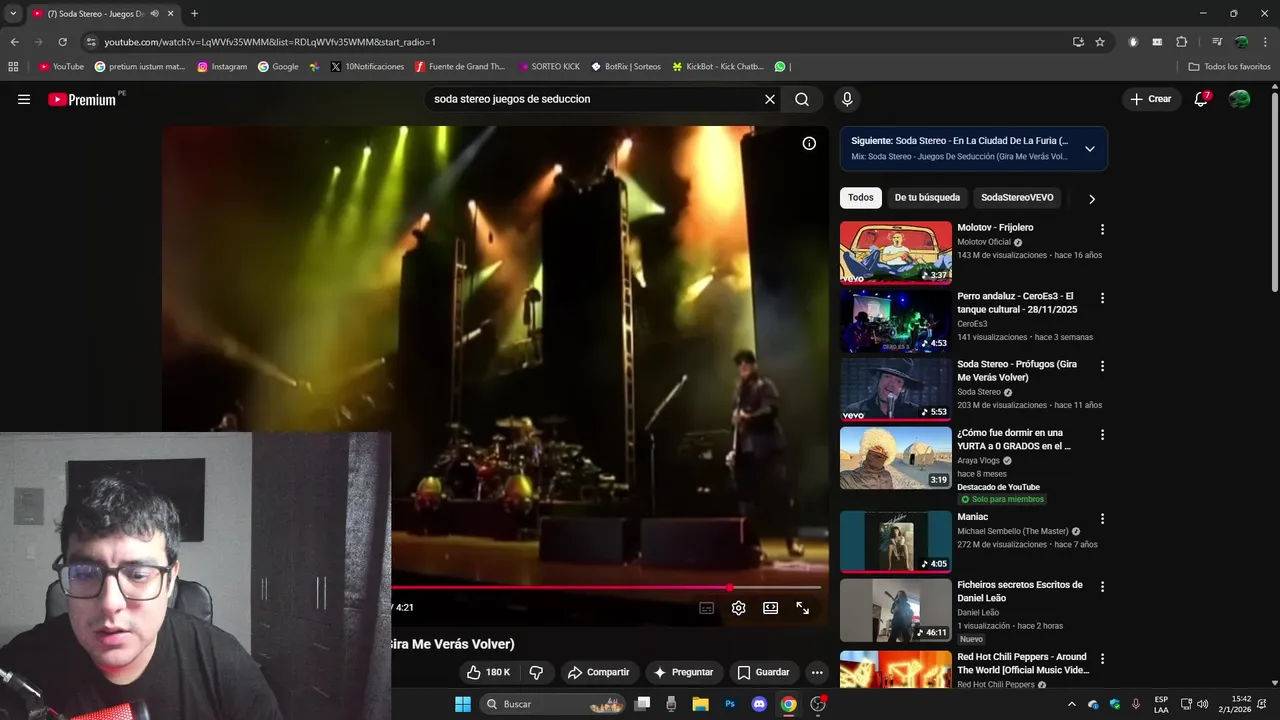The height and width of the screenshot is (720, 1280).
Task: Expand the Mix playlist panel chevron
Action: click(x=1090, y=149)
